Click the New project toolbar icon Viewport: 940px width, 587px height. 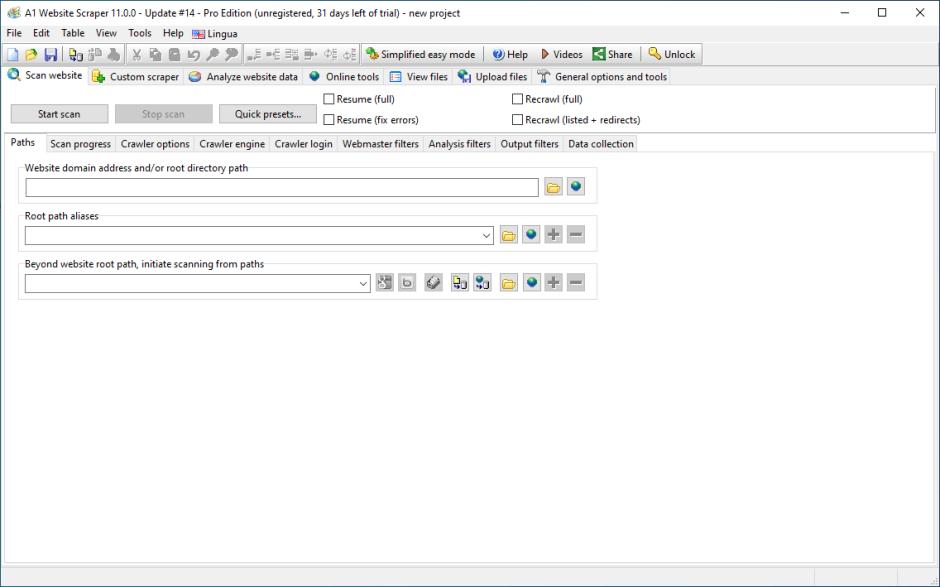coord(13,55)
